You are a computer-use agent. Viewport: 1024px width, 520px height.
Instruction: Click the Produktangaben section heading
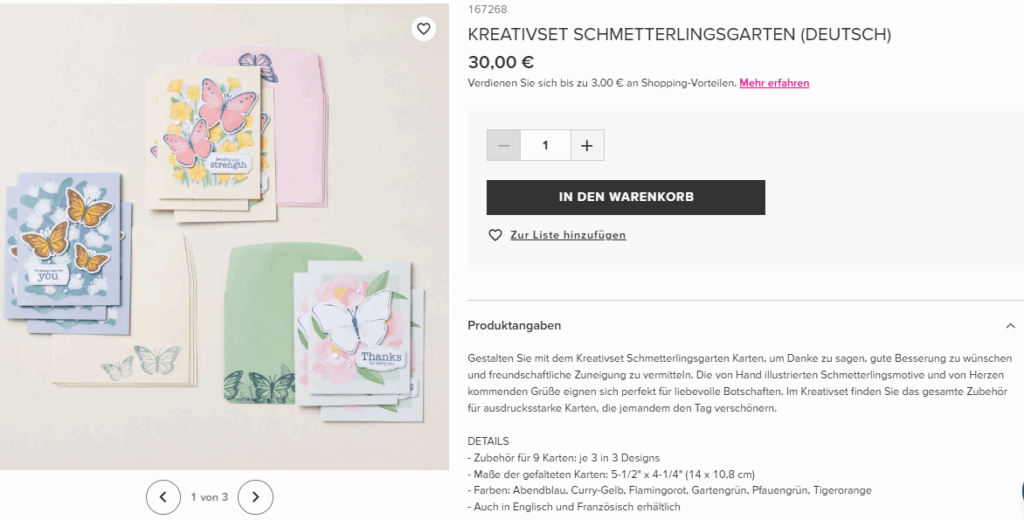coord(514,325)
